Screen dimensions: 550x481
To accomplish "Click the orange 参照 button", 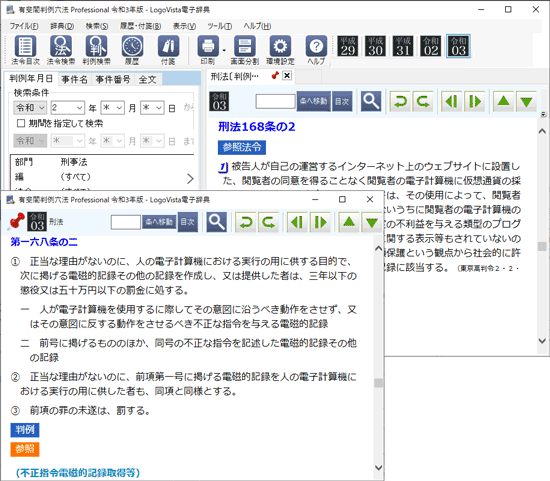I will (25, 449).
